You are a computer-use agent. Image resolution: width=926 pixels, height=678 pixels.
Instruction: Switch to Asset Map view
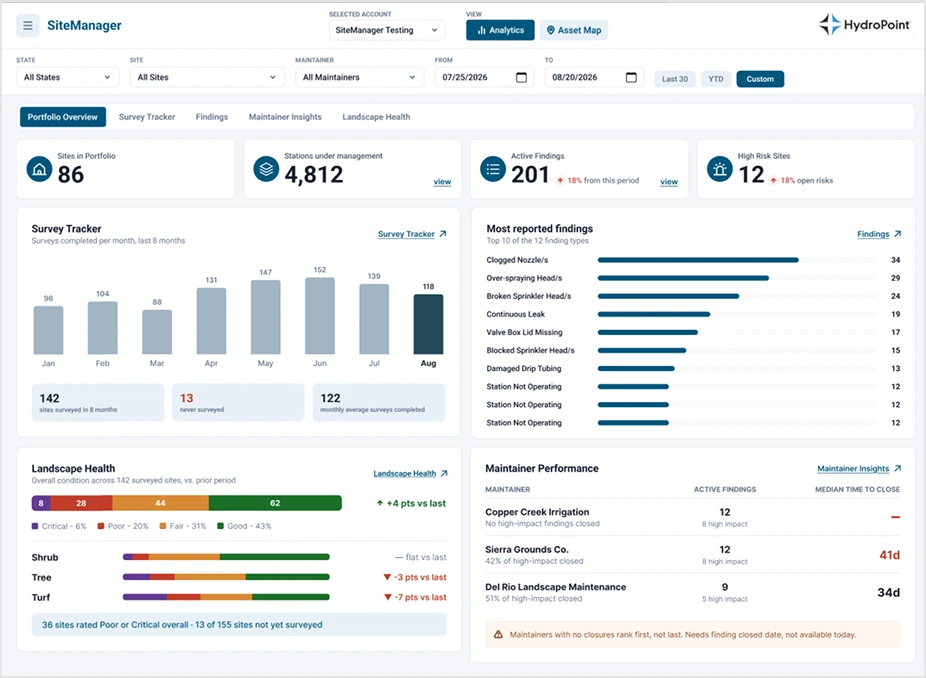[x=574, y=30]
